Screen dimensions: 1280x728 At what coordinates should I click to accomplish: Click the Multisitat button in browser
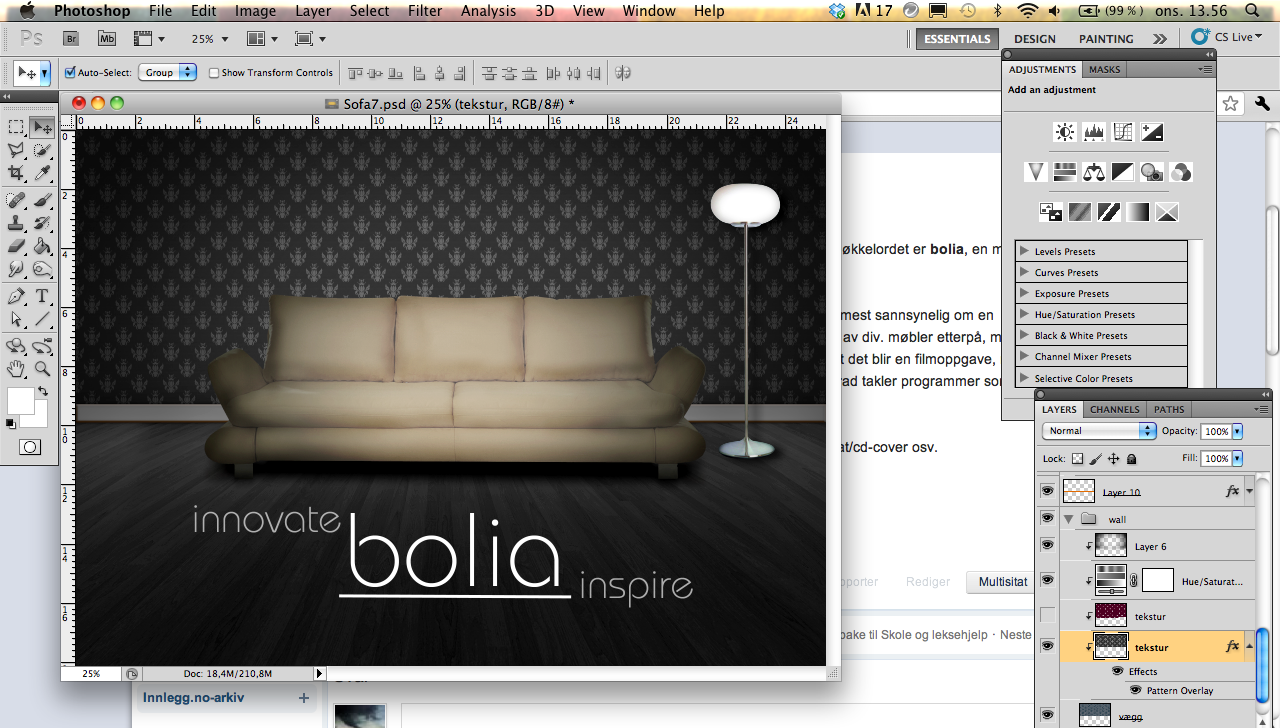pos(1002,581)
